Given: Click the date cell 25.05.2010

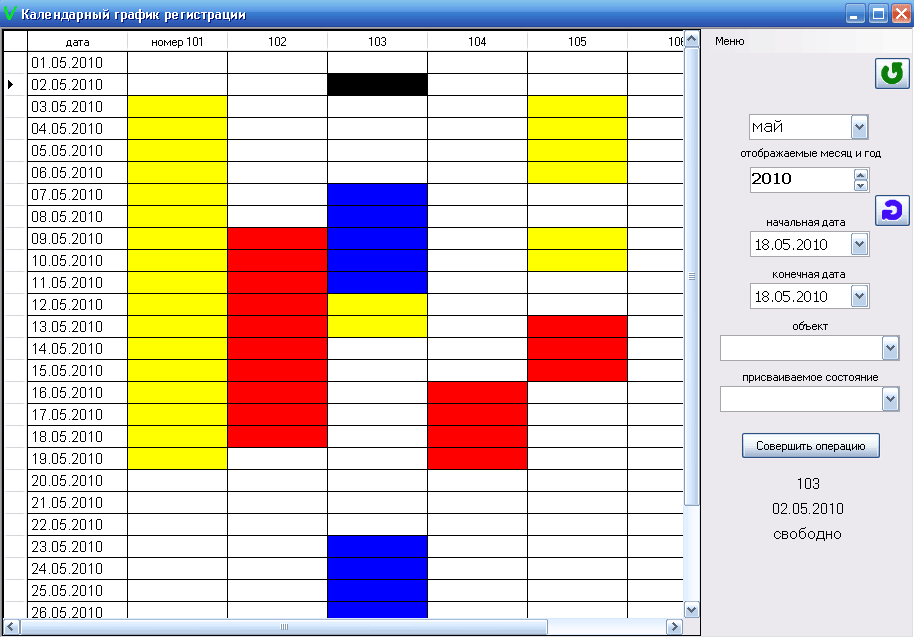Looking at the screenshot, I should (x=78, y=590).
